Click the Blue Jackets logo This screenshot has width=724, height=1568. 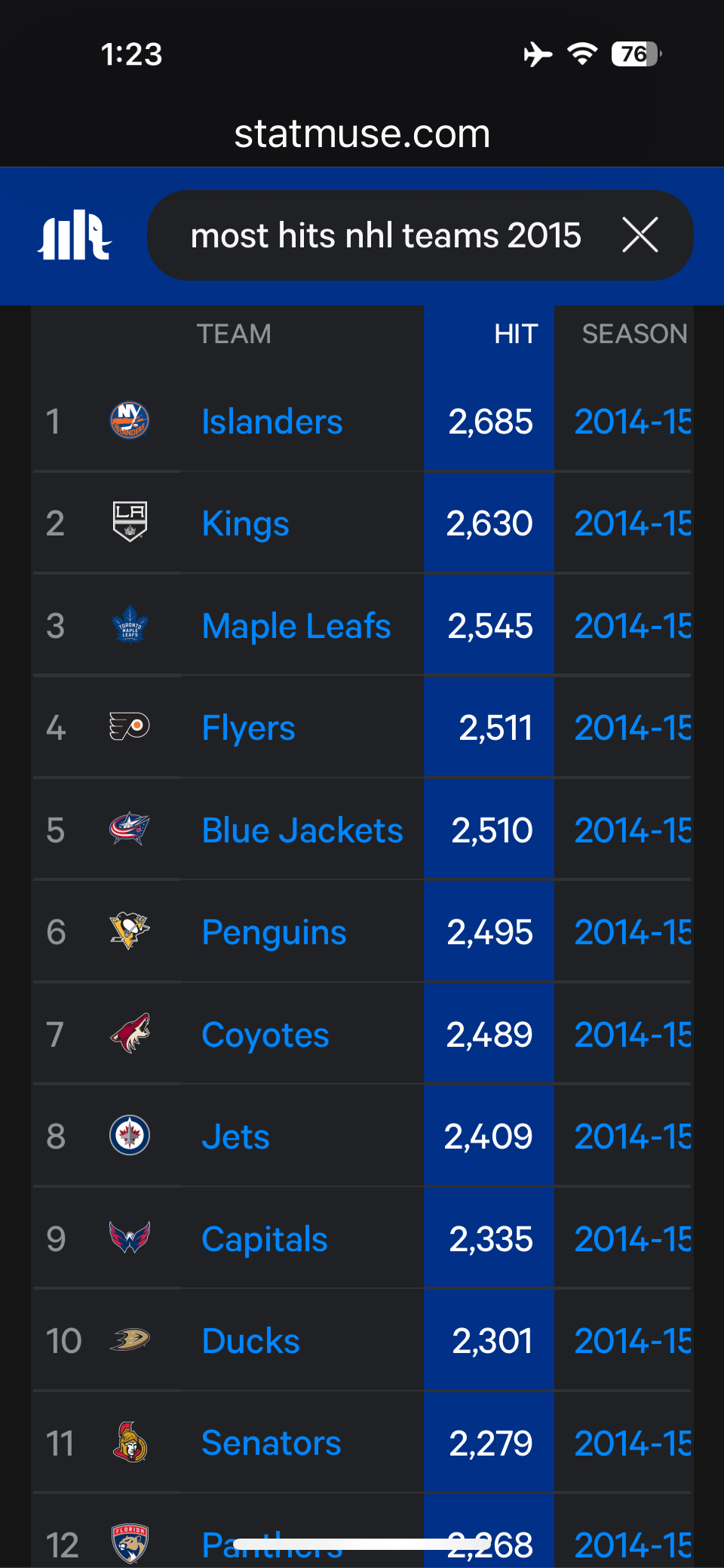(130, 829)
